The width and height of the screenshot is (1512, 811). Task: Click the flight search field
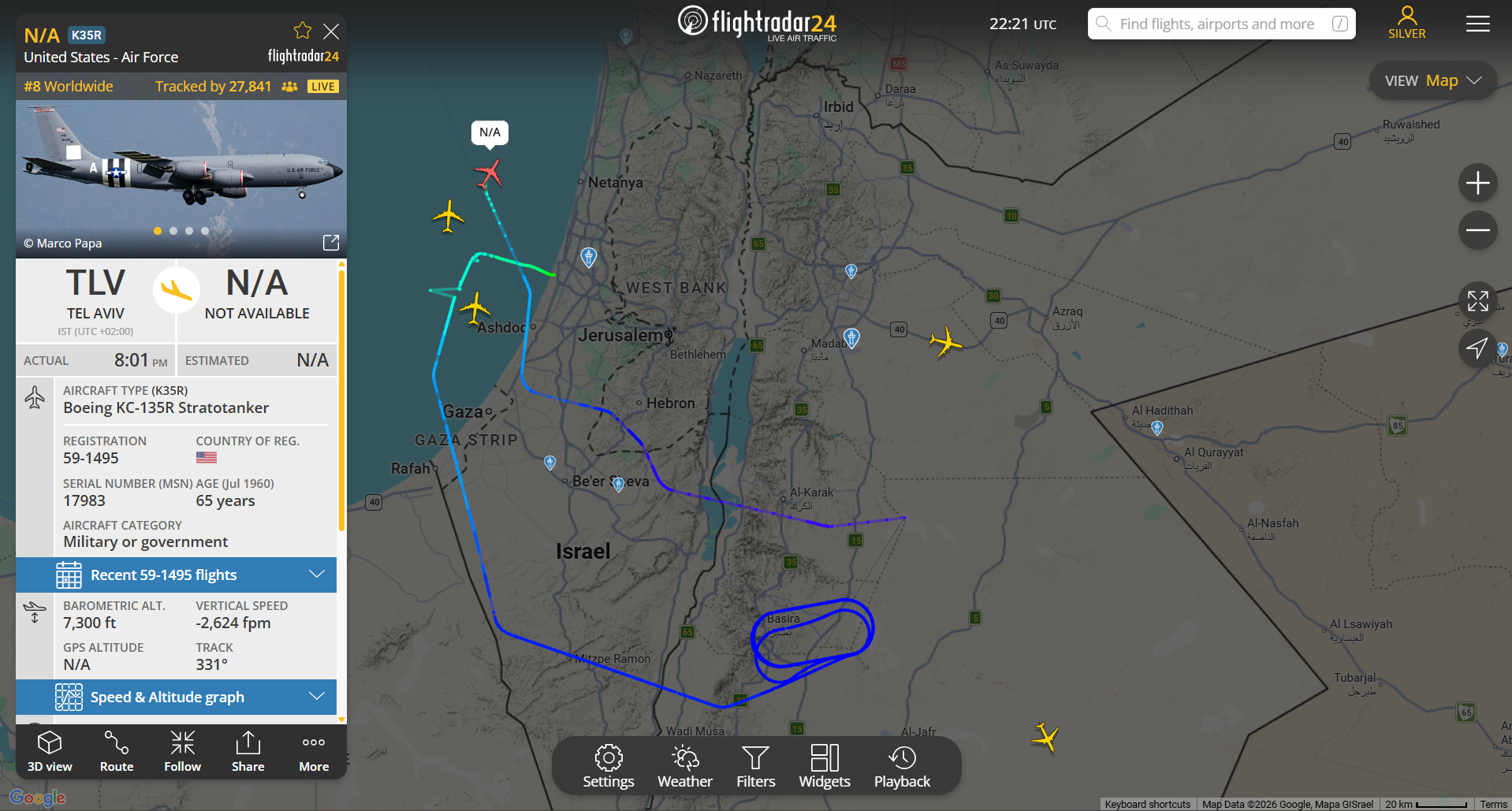point(1222,24)
